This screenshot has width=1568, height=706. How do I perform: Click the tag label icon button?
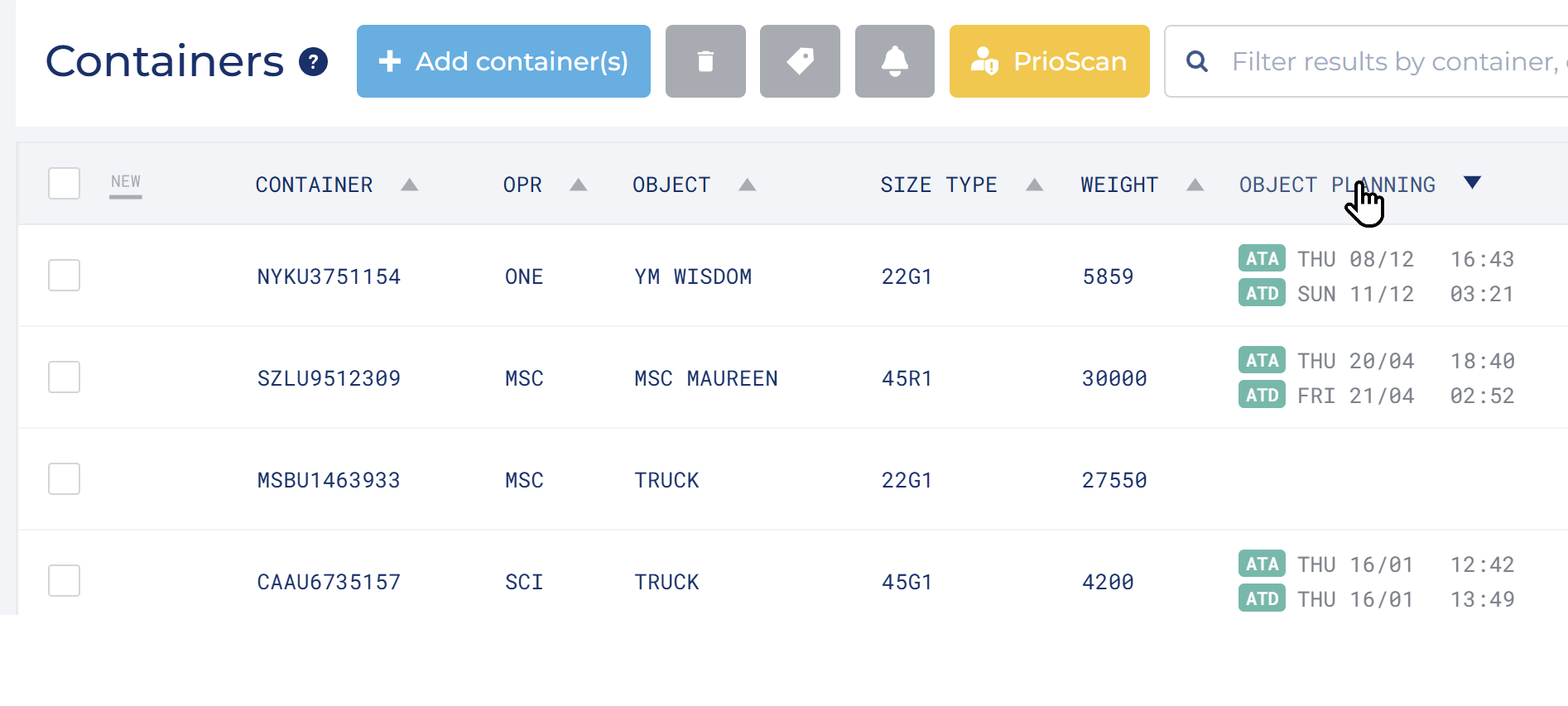[800, 61]
